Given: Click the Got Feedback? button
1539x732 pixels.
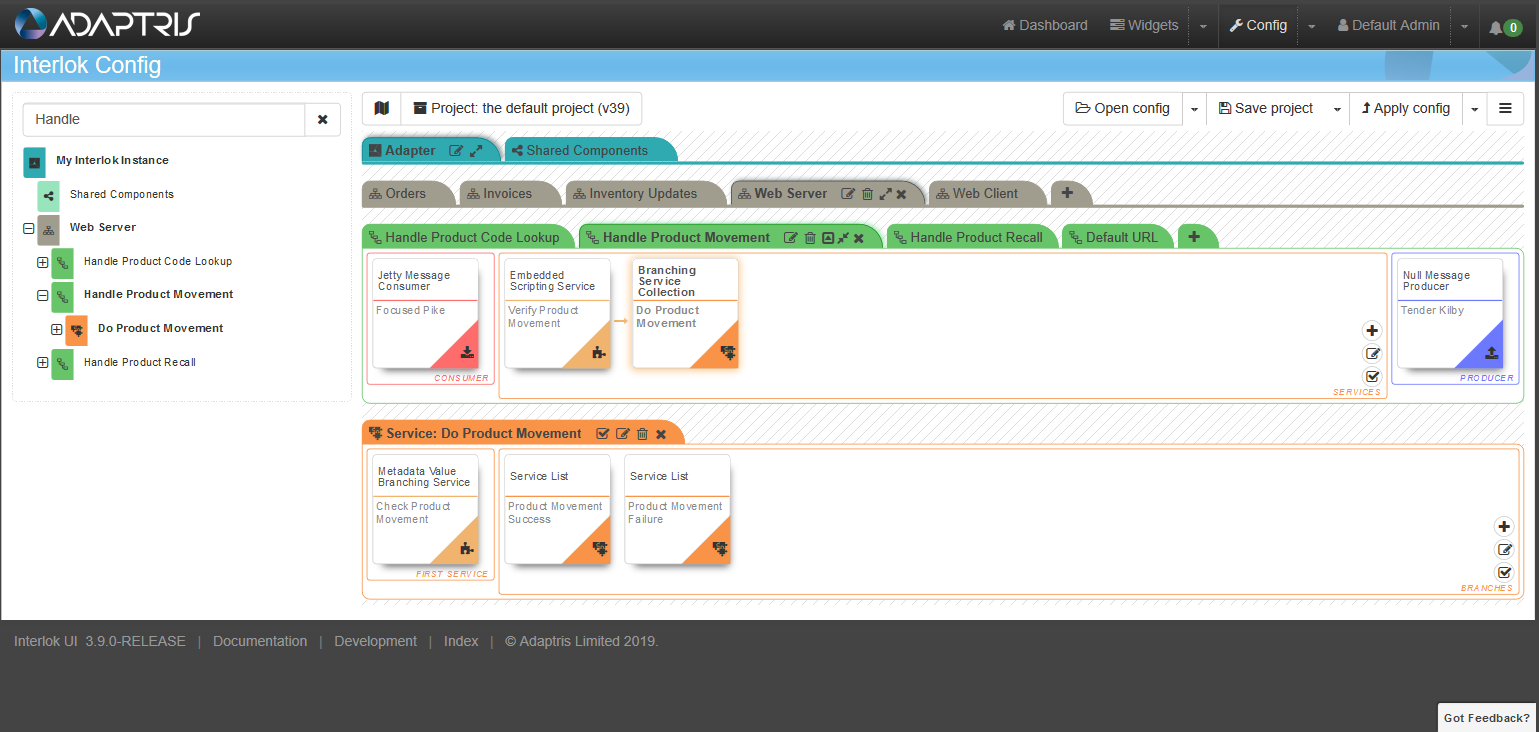Looking at the screenshot, I should (x=1487, y=717).
